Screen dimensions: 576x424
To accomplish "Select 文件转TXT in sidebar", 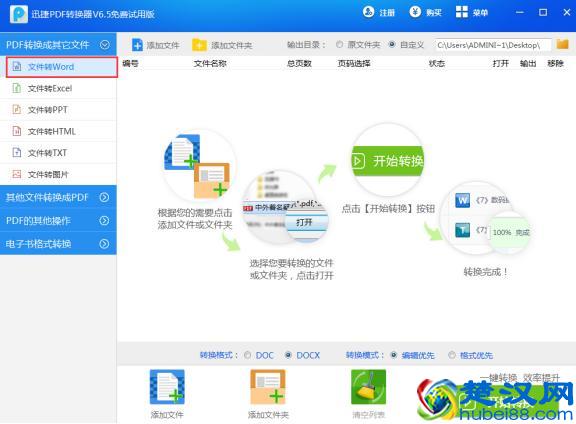I will click(x=58, y=152).
